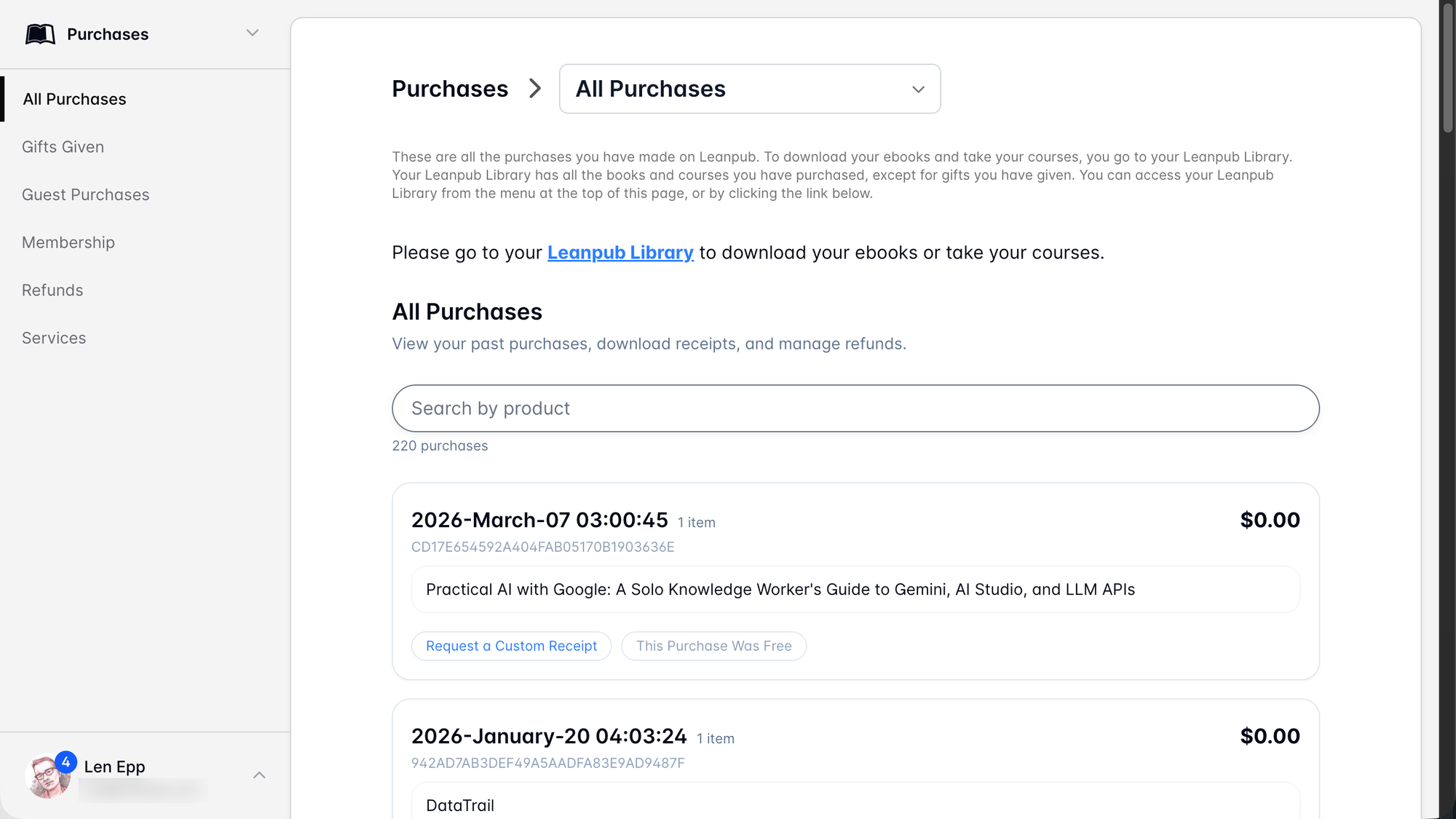View the Refunds section
Image resolution: width=1456 pixels, height=819 pixels.
52,290
